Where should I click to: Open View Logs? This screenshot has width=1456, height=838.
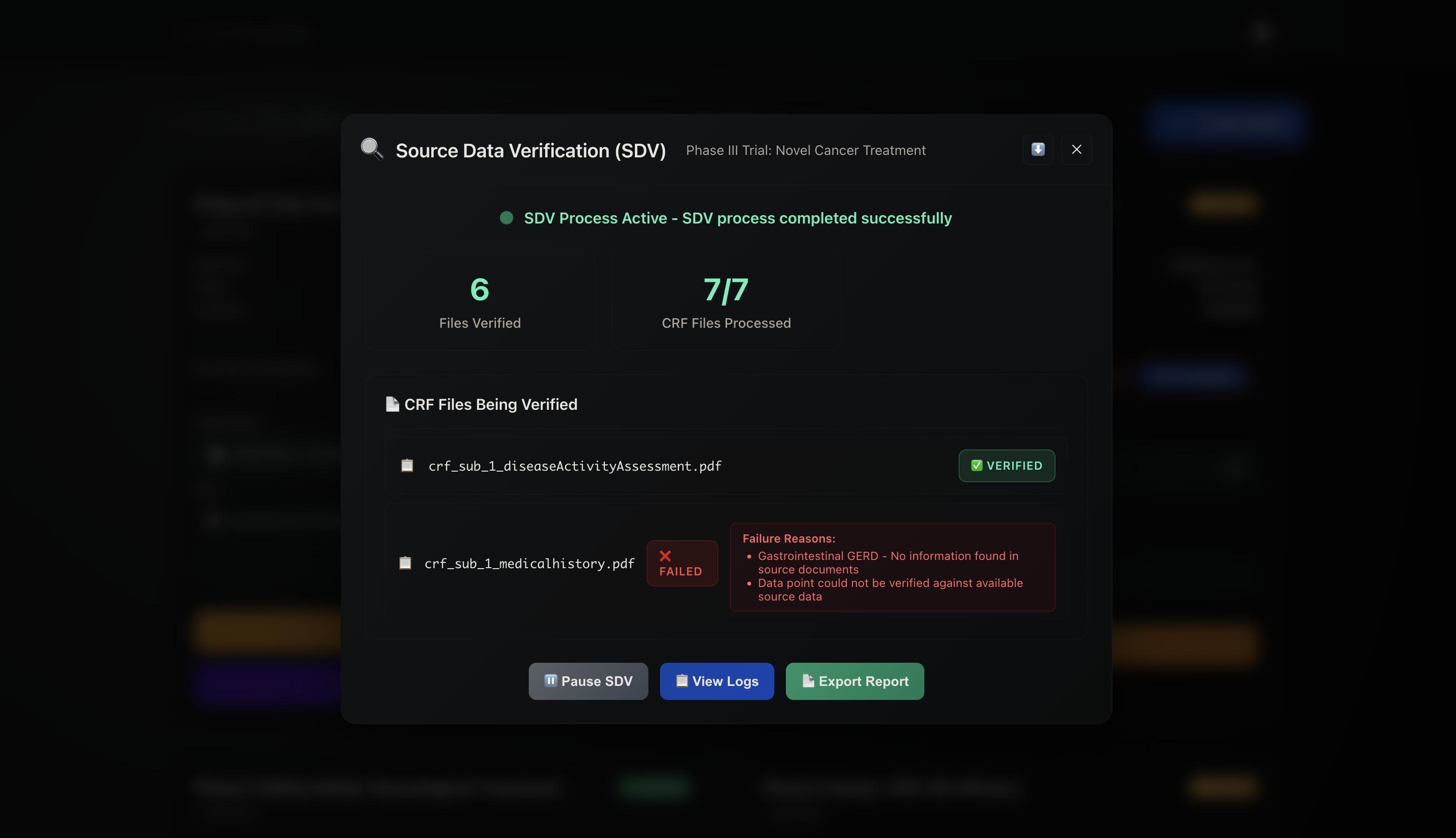pyautogui.click(x=716, y=681)
